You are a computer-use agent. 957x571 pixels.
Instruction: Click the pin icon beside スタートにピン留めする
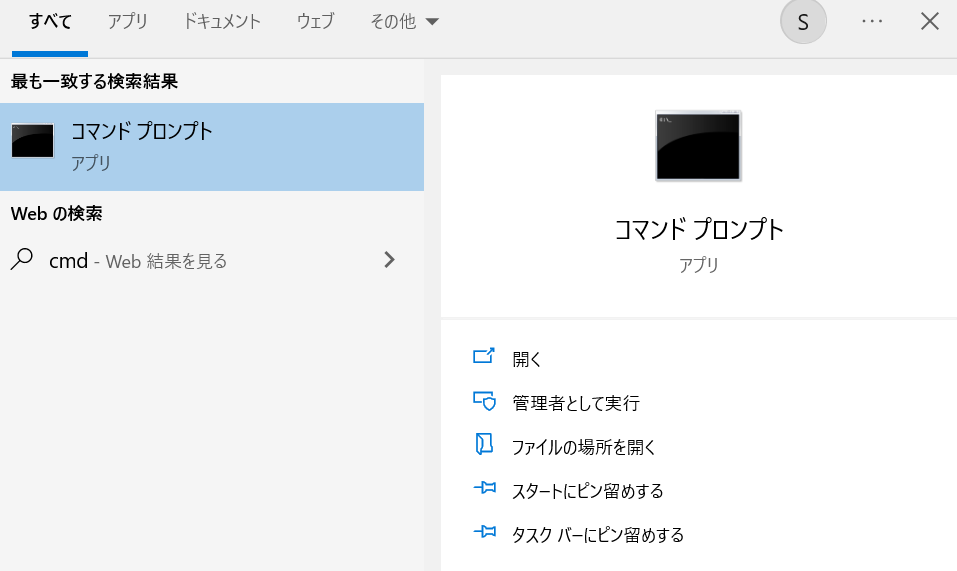coord(484,490)
